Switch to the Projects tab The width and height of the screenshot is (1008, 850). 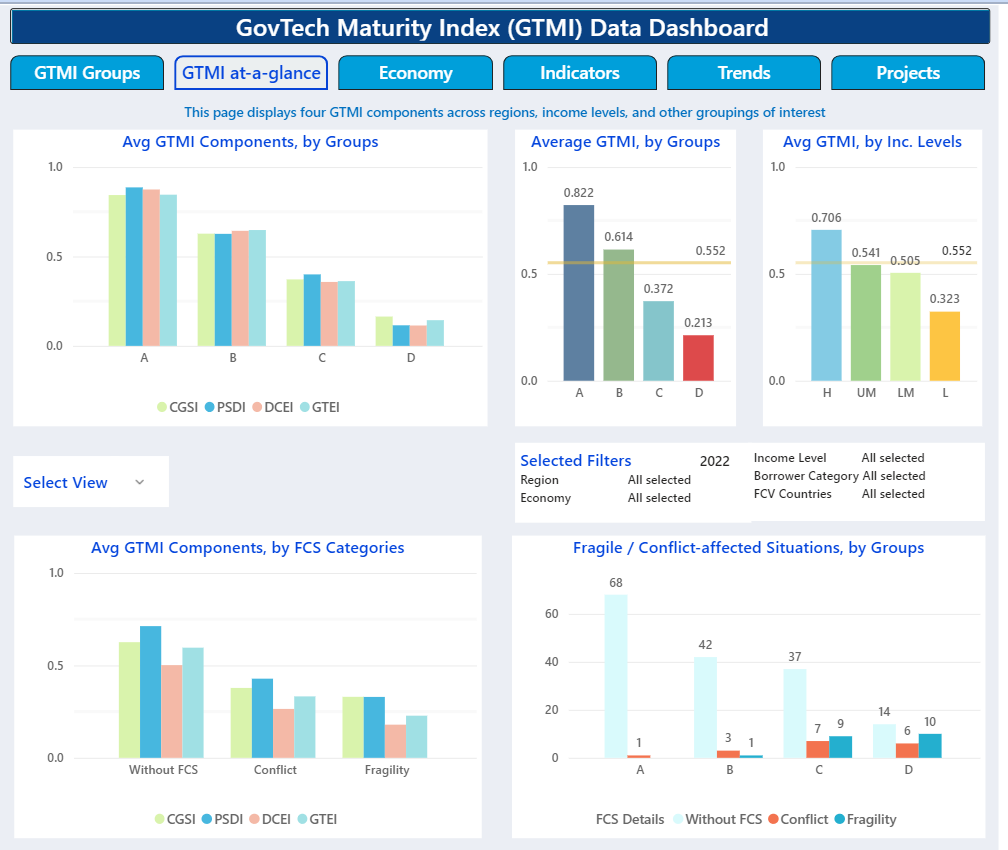click(908, 73)
